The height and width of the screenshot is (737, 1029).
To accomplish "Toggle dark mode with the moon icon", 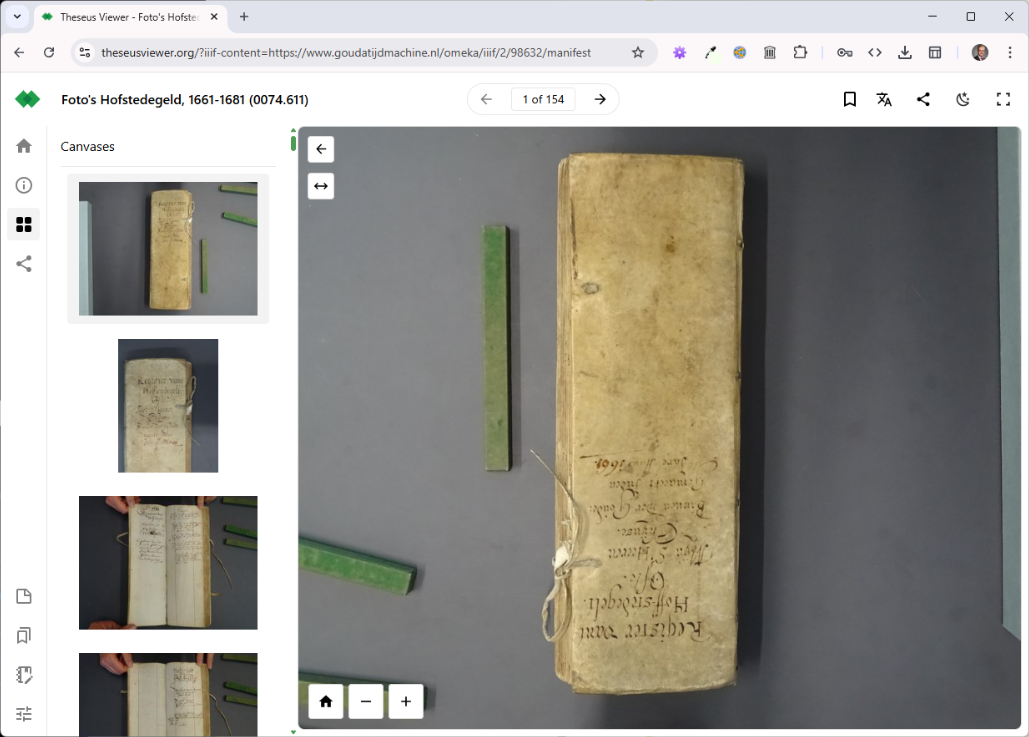I will click(x=963, y=99).
